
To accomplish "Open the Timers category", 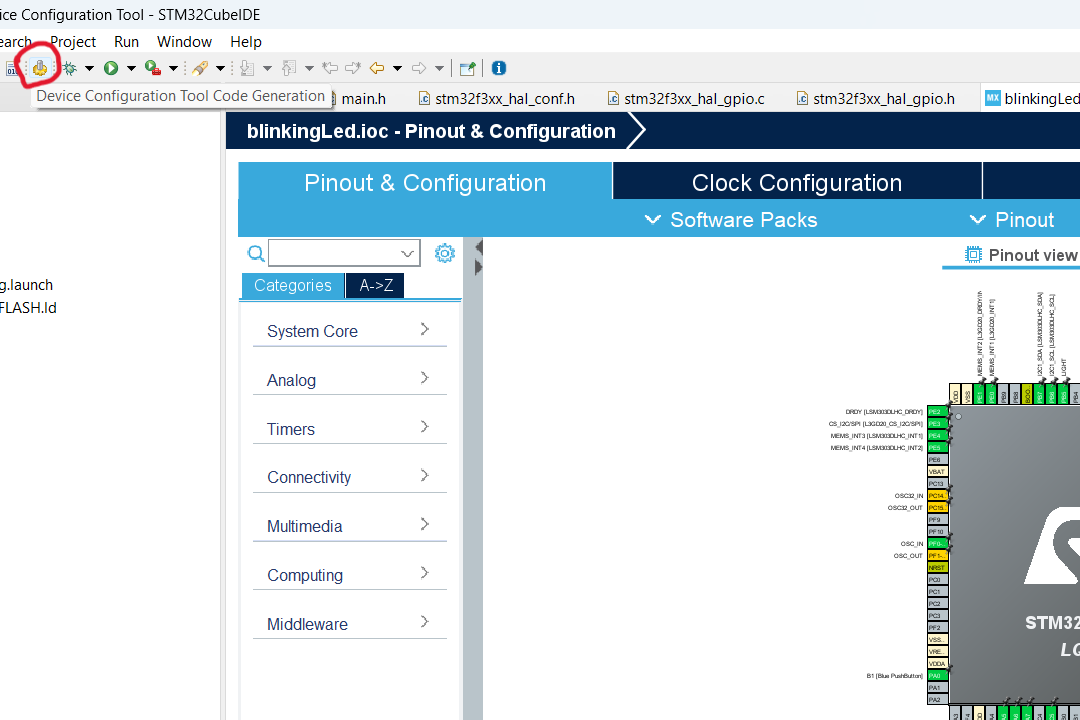I will coord(290,428).
